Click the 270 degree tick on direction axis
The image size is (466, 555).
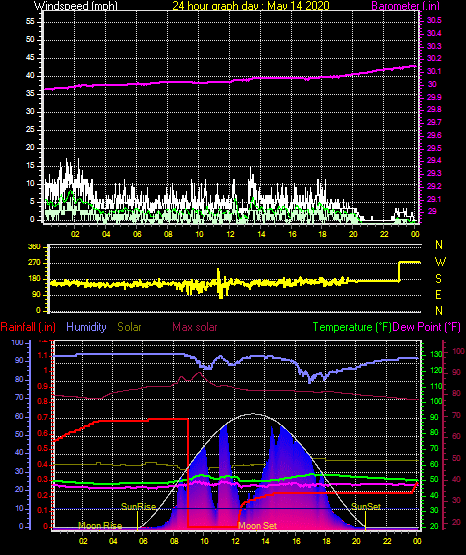click(x=36, y=263)
